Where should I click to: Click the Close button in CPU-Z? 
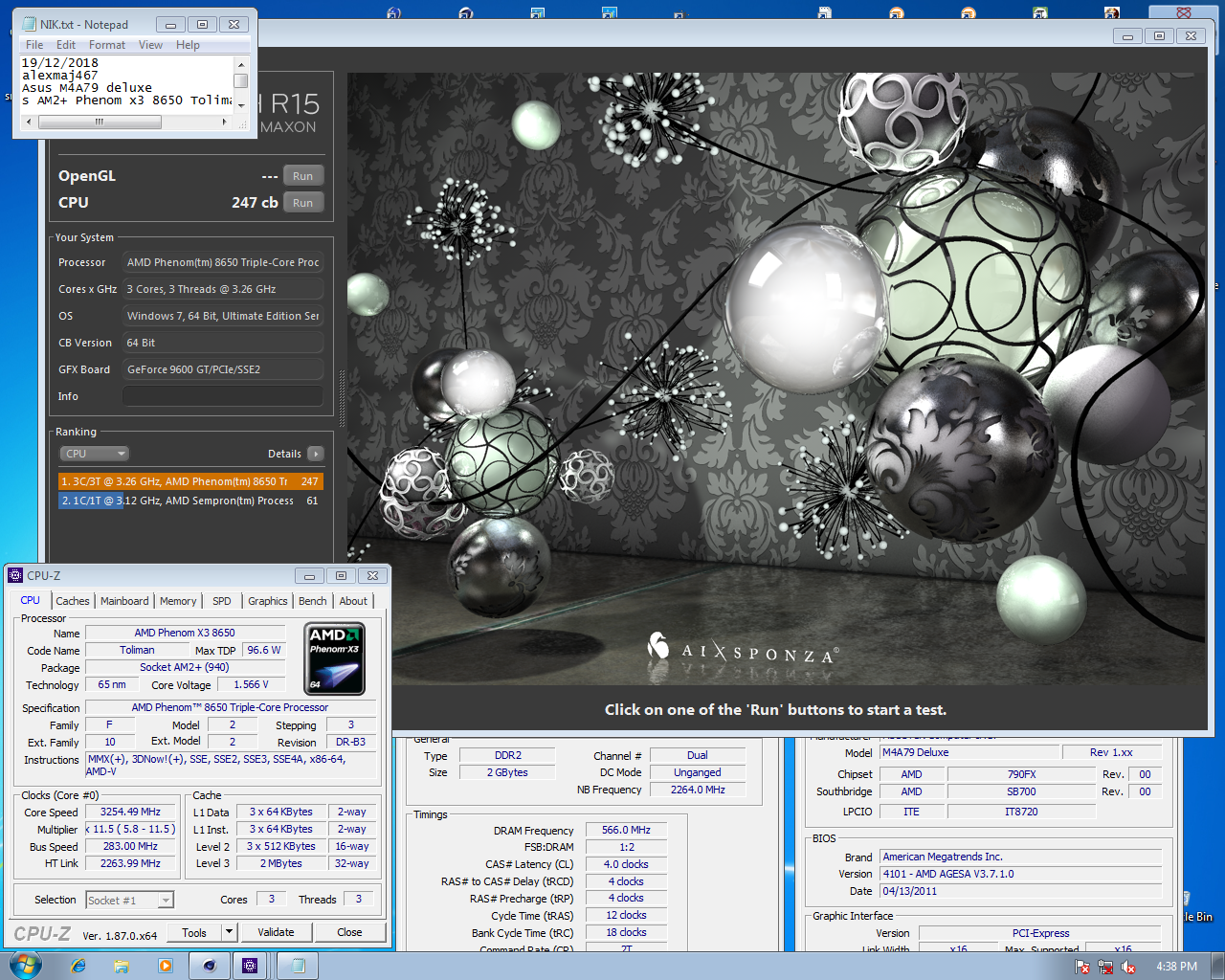click(349, 932)
